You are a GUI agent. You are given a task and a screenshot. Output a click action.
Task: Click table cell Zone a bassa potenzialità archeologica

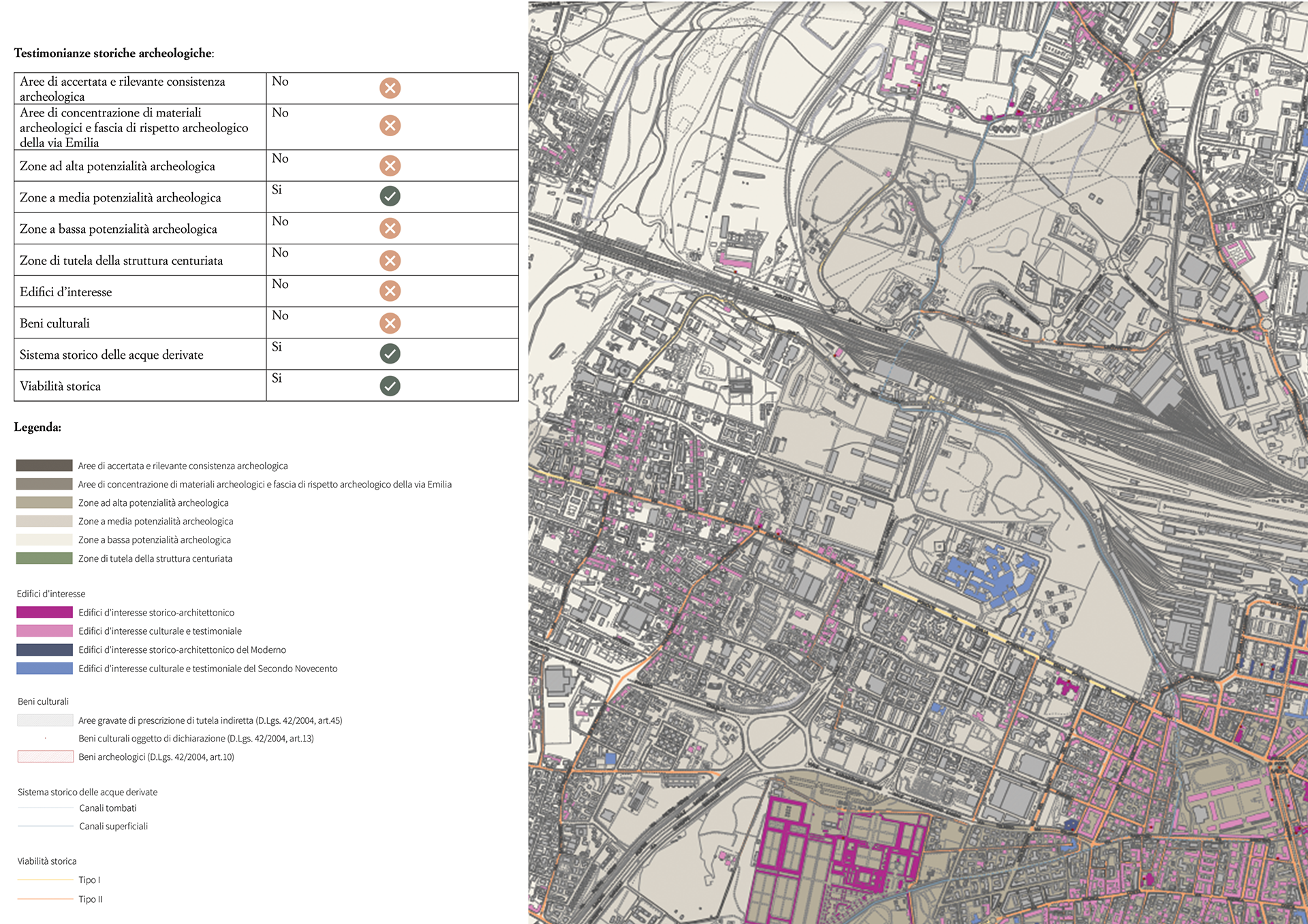point(140,229)
